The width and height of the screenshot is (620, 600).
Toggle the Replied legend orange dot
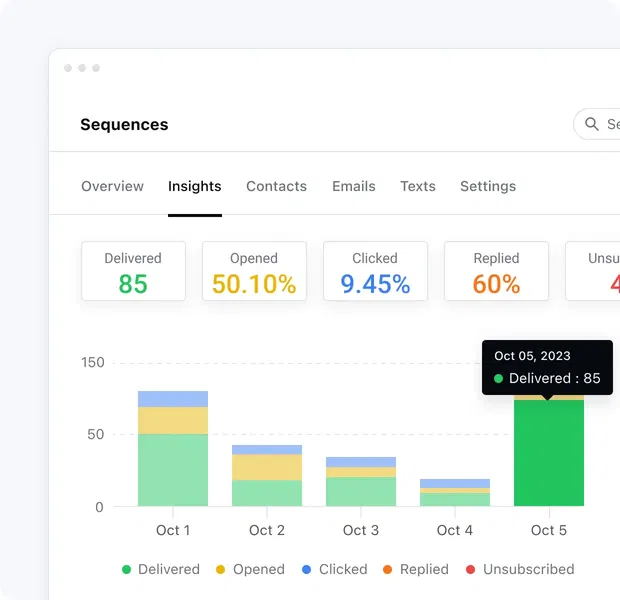click(x=388, y=570)
